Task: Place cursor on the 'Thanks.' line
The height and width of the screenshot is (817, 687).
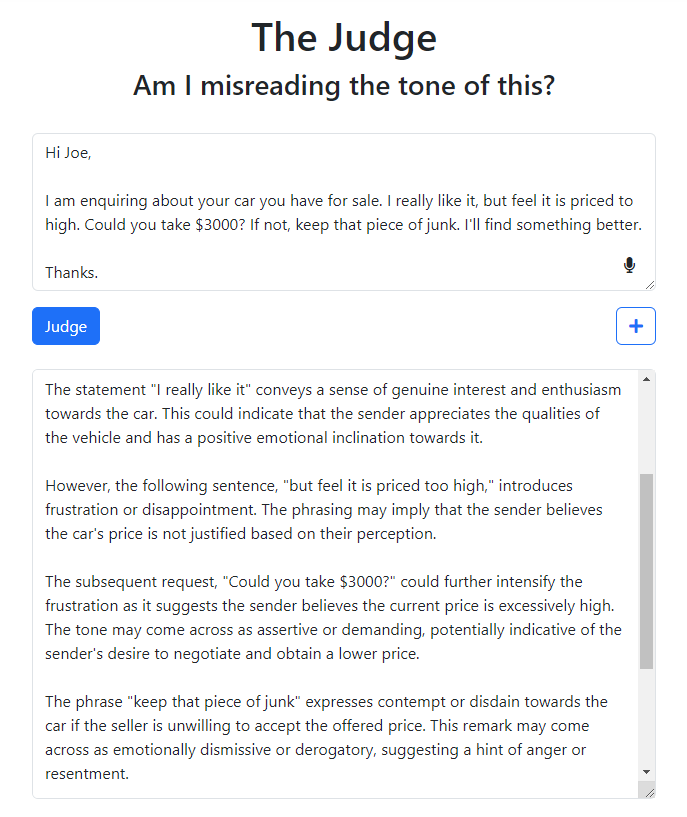Action: coord(71,273)
